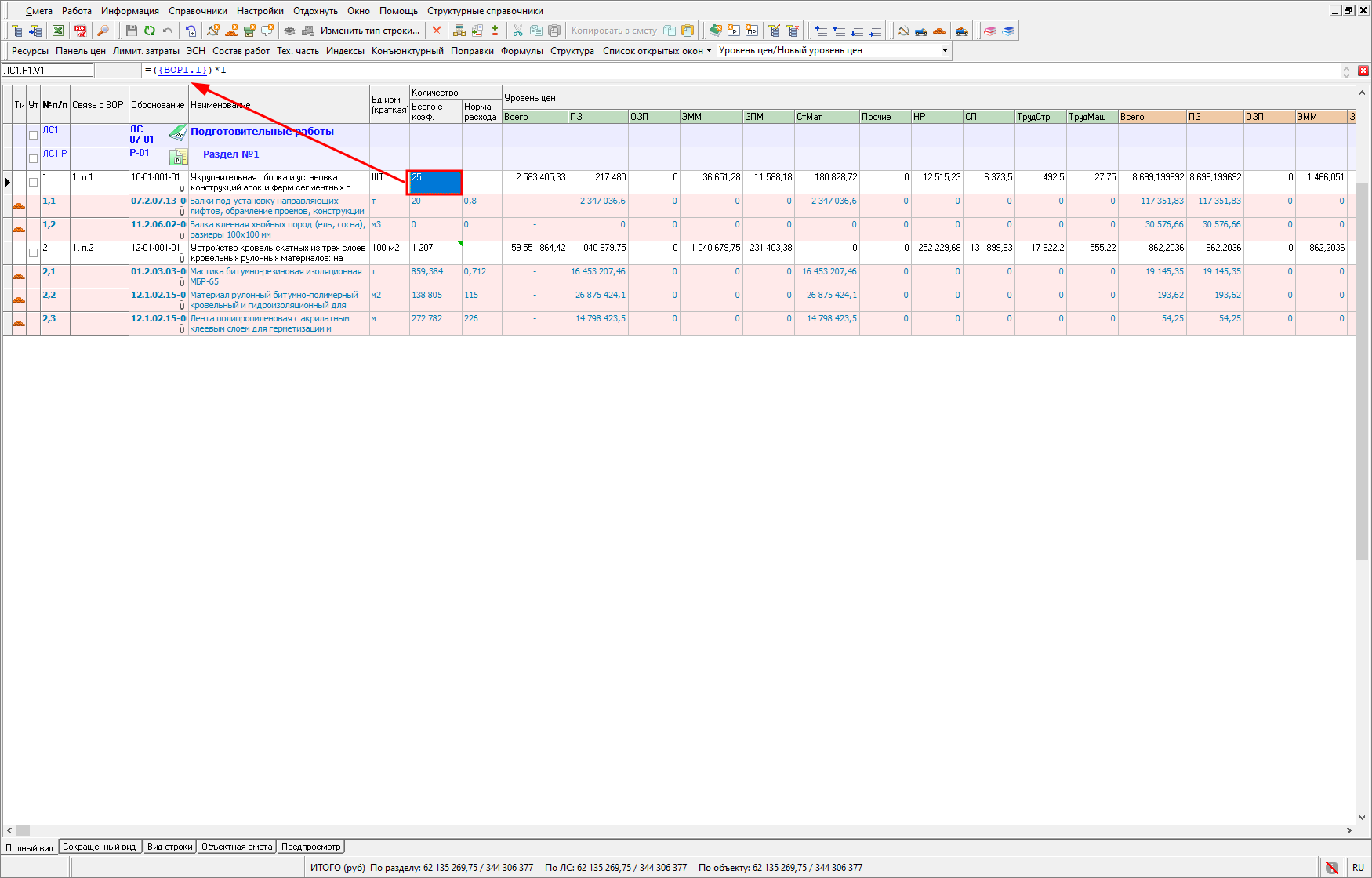Expand the Список открытых окон dropdown

pos(657,51)
